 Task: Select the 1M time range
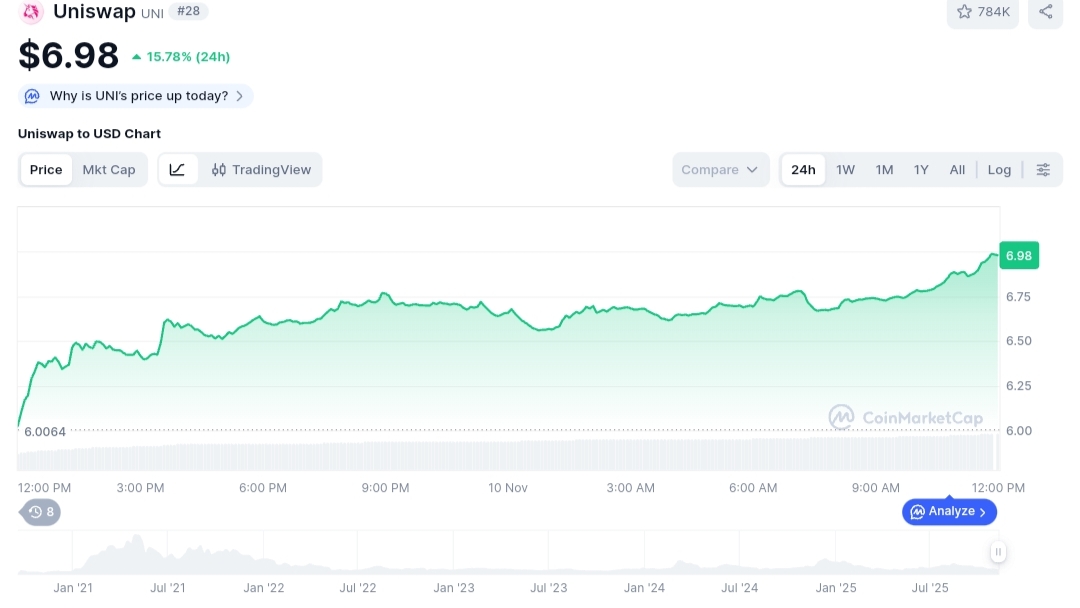[x=884, y=169]
